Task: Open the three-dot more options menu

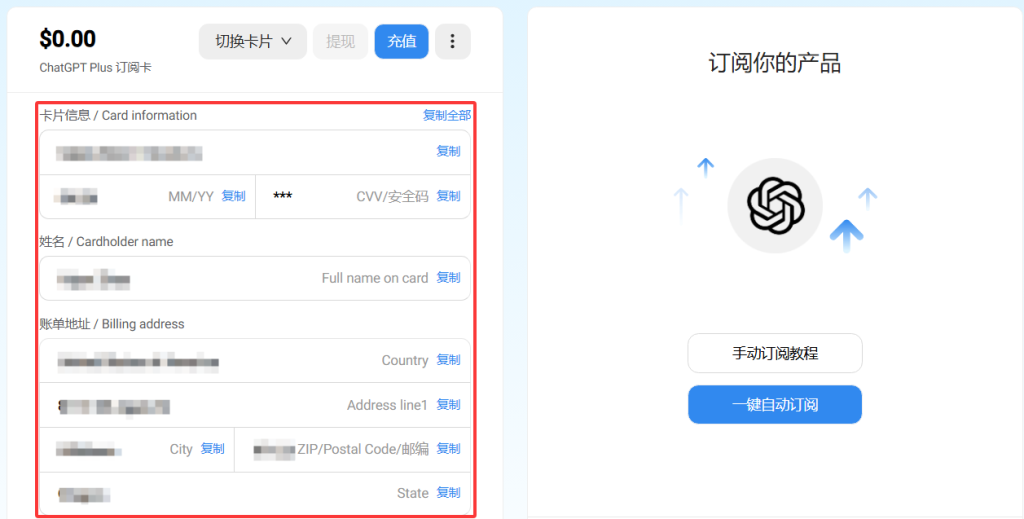Action: [x=453, y=42]
